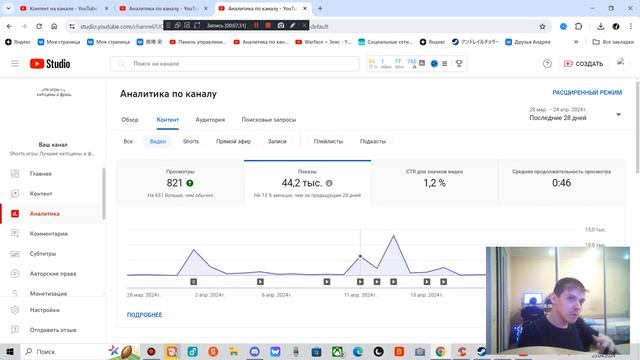Open browser downloads
This screenshot has height=360, width=640.
600,27
